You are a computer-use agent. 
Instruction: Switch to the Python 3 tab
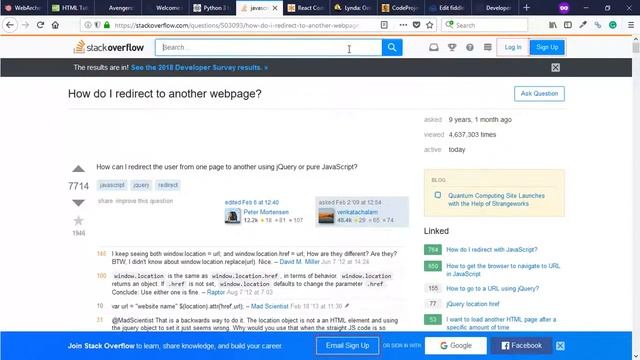click(213, 8)
